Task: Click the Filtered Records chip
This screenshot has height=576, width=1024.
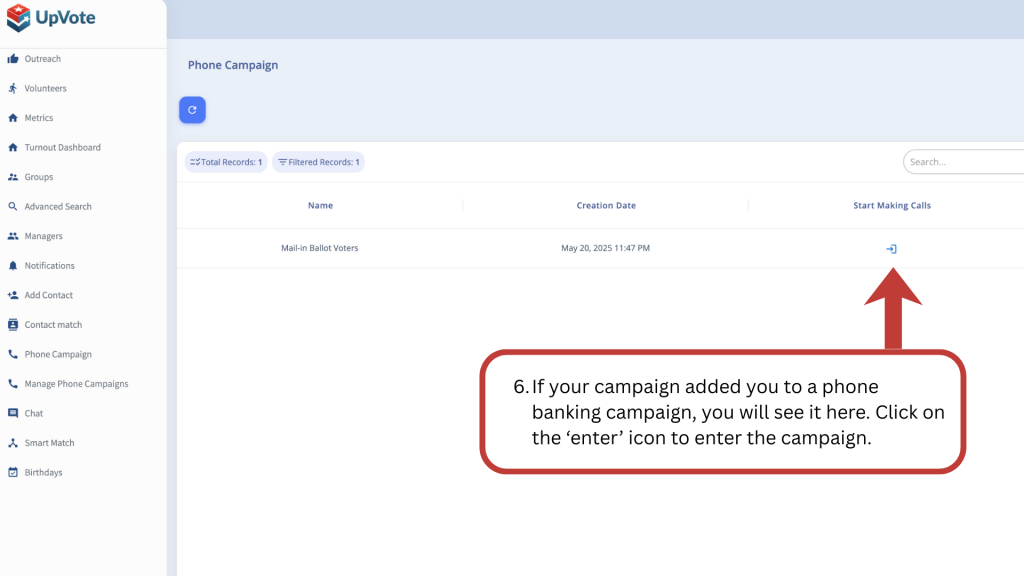Action: (x=319, y=162)
